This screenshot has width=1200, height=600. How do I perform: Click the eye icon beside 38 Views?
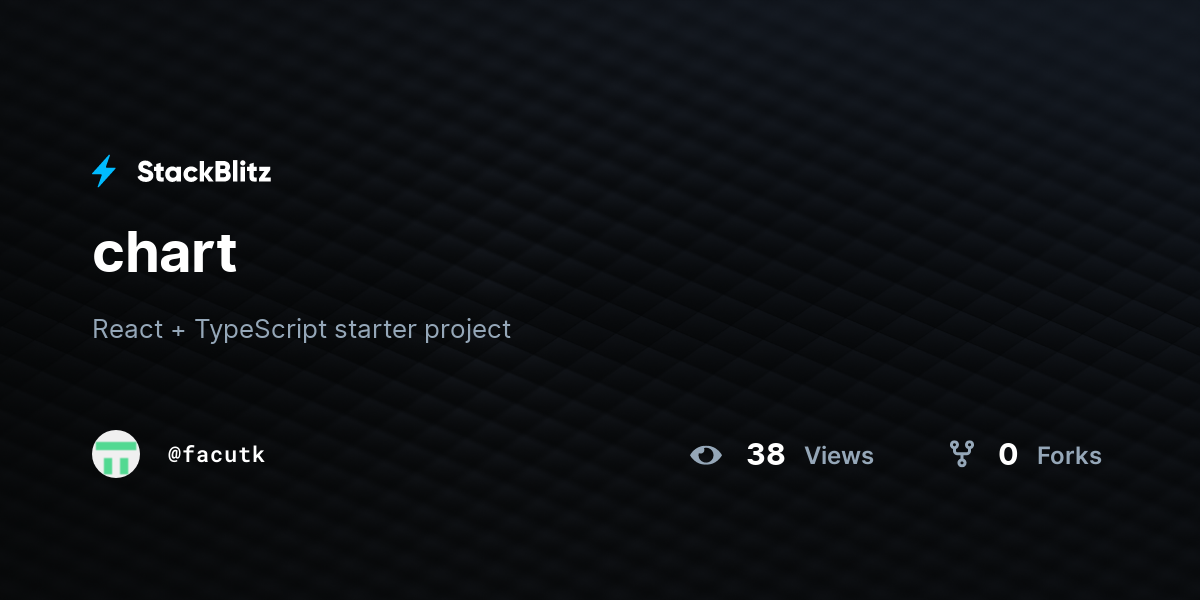tap(706, 455)
